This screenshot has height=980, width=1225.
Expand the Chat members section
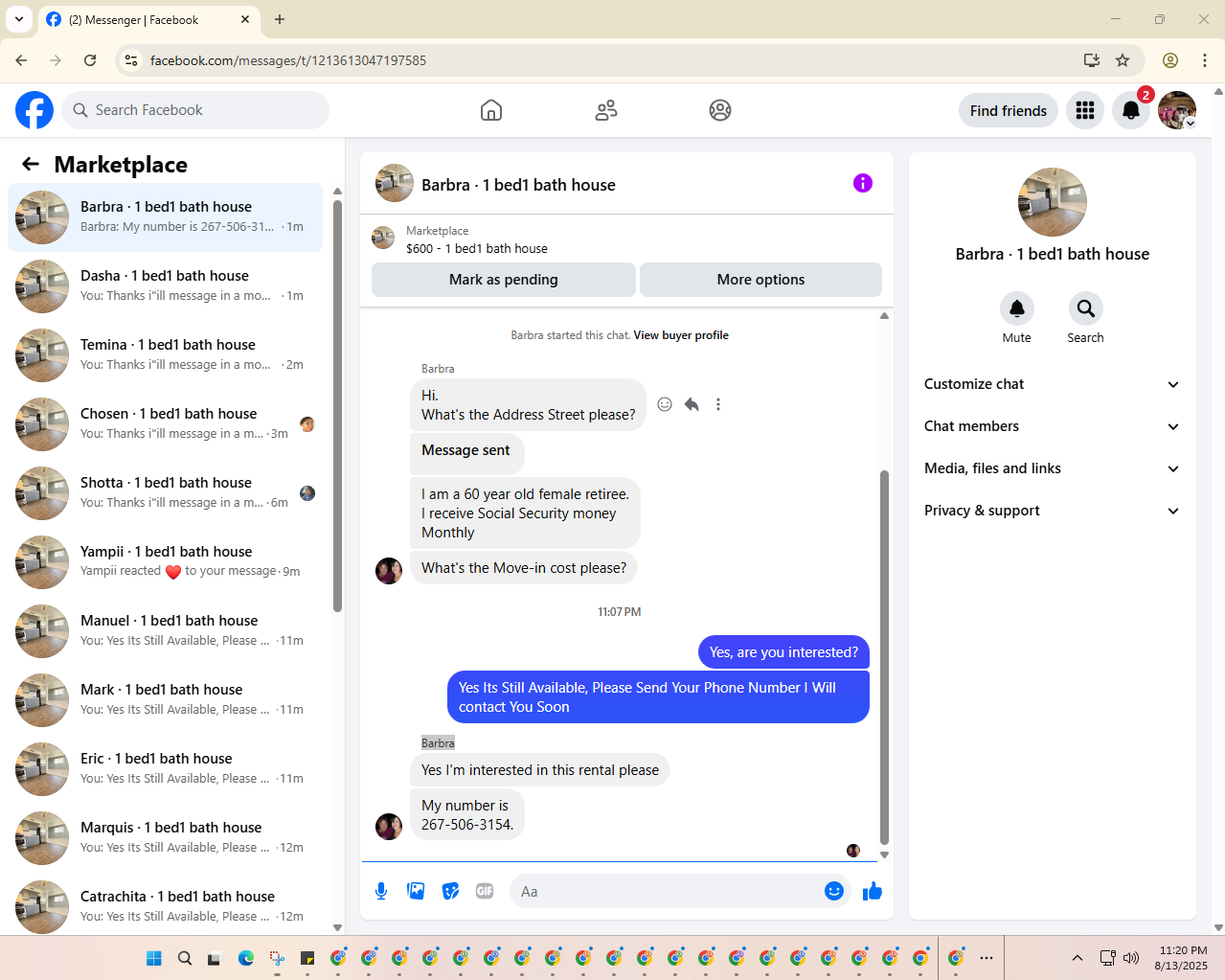pos(1052,426)
